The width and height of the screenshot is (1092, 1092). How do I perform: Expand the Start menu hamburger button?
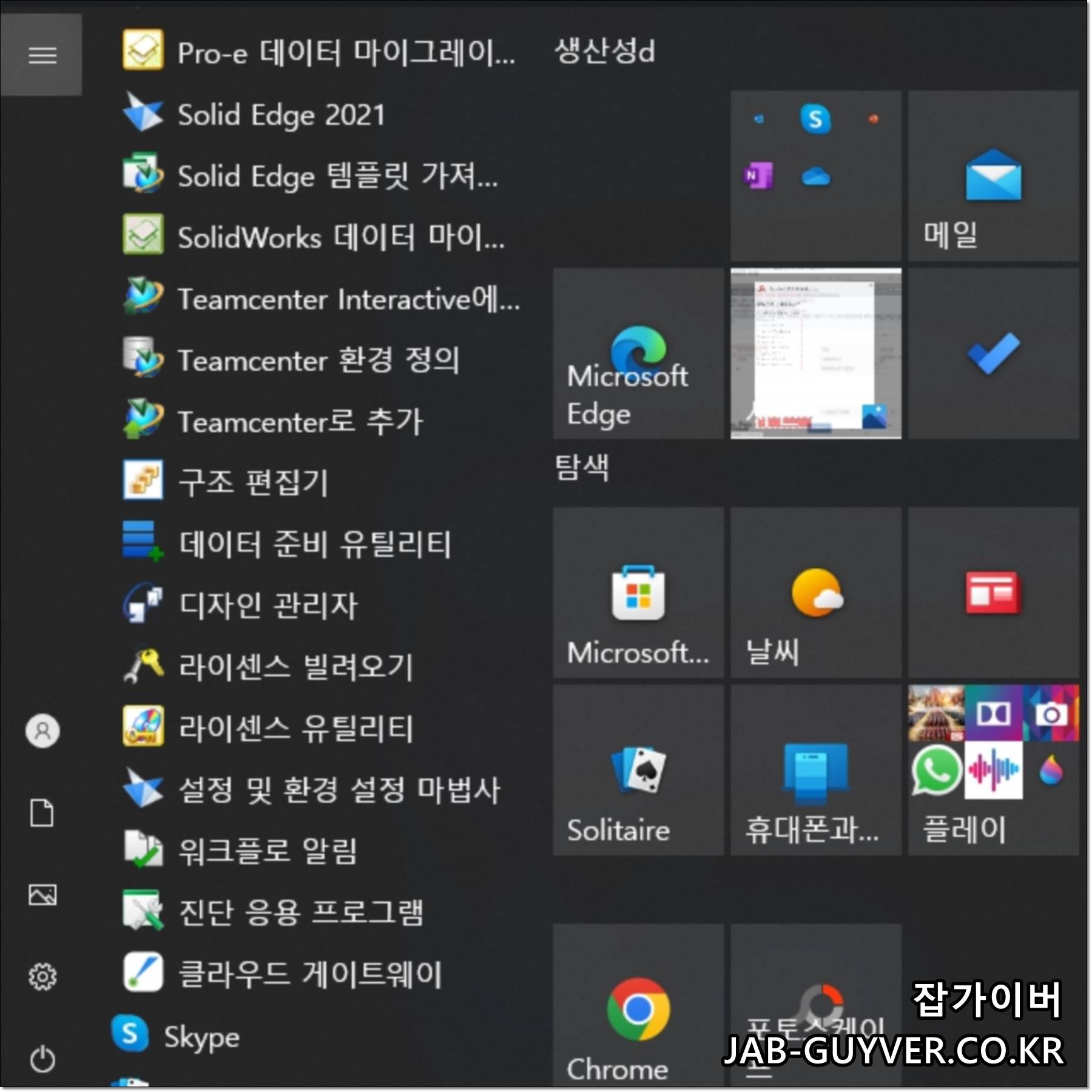tap(42, 55)
